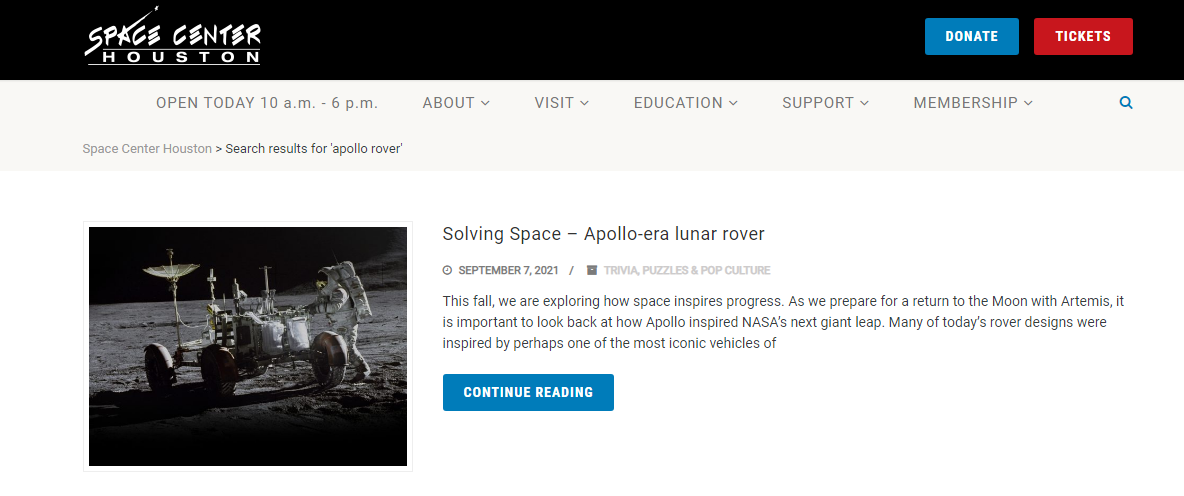
Task: Click breadcrumb text "Search results for 'apollo rover'"
Action: point(314,149)
